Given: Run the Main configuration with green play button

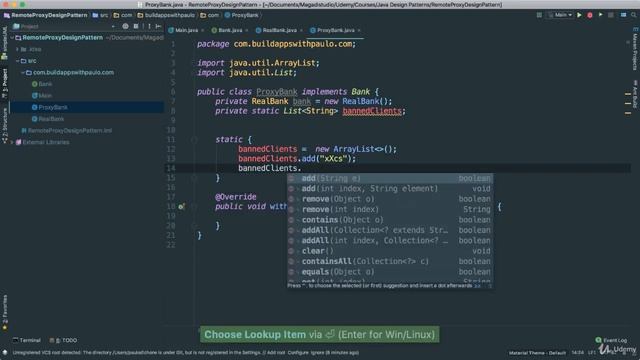Looking at the screenshot, I should coord(579,15).
